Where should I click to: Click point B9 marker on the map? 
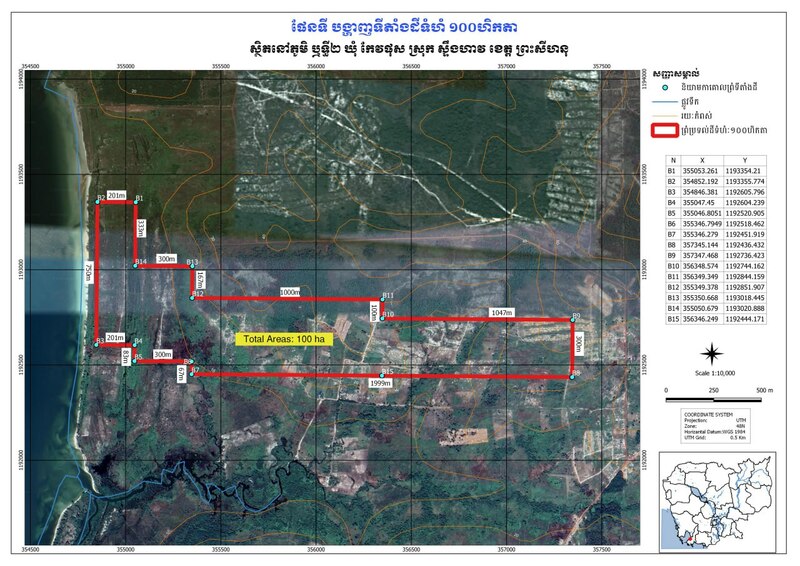click(572, 320)
